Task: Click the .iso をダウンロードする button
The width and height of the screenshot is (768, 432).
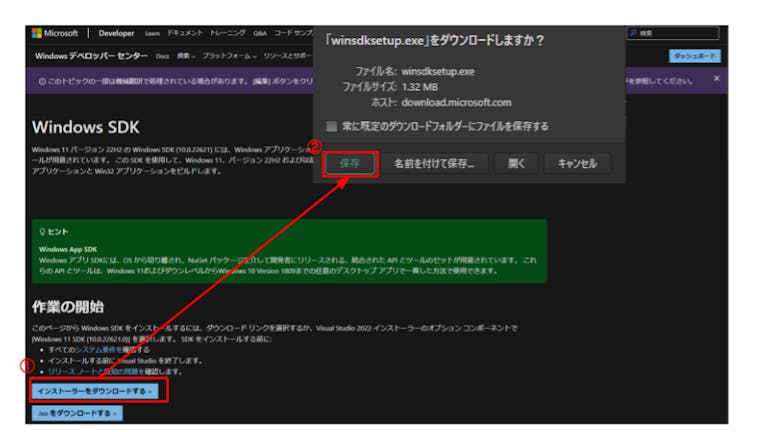Action: point(77,413)
